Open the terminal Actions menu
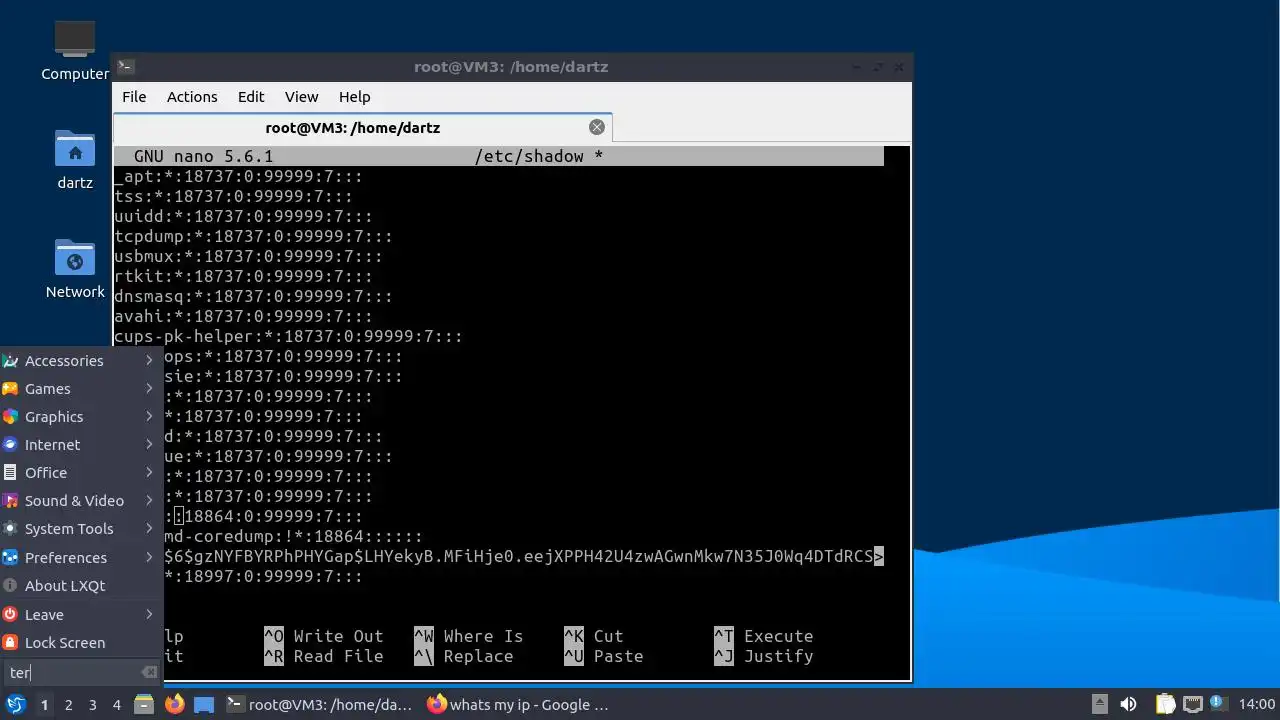1280x720 pixels. (192, 97)
